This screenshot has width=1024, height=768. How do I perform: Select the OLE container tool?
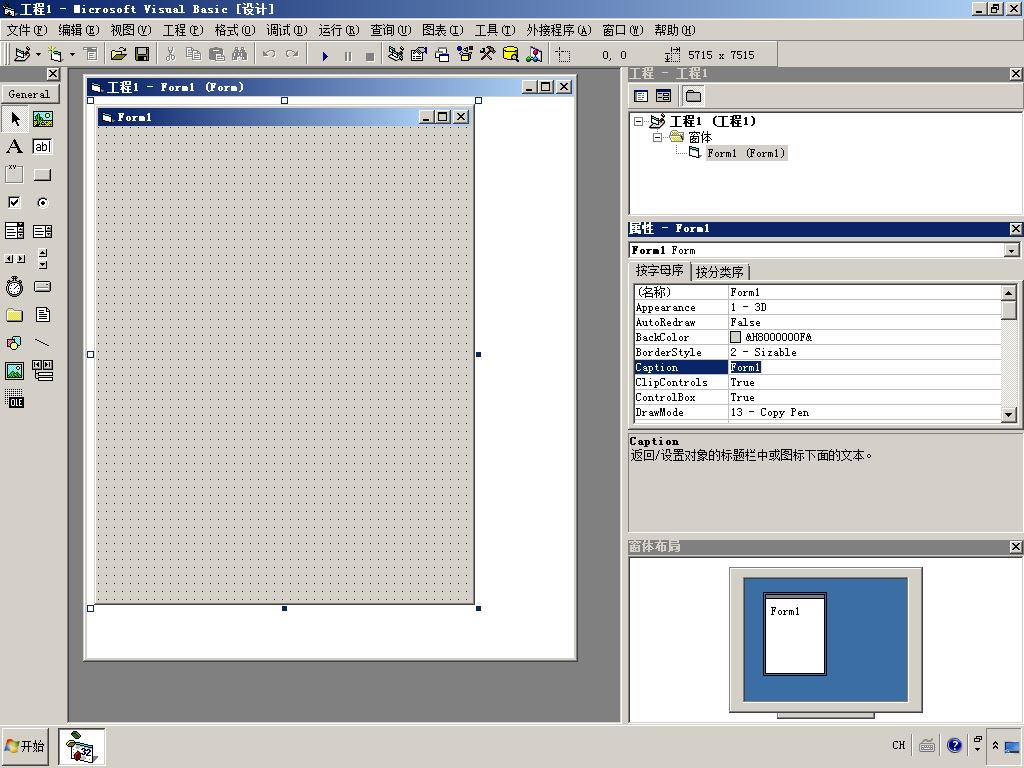point(14,398)
